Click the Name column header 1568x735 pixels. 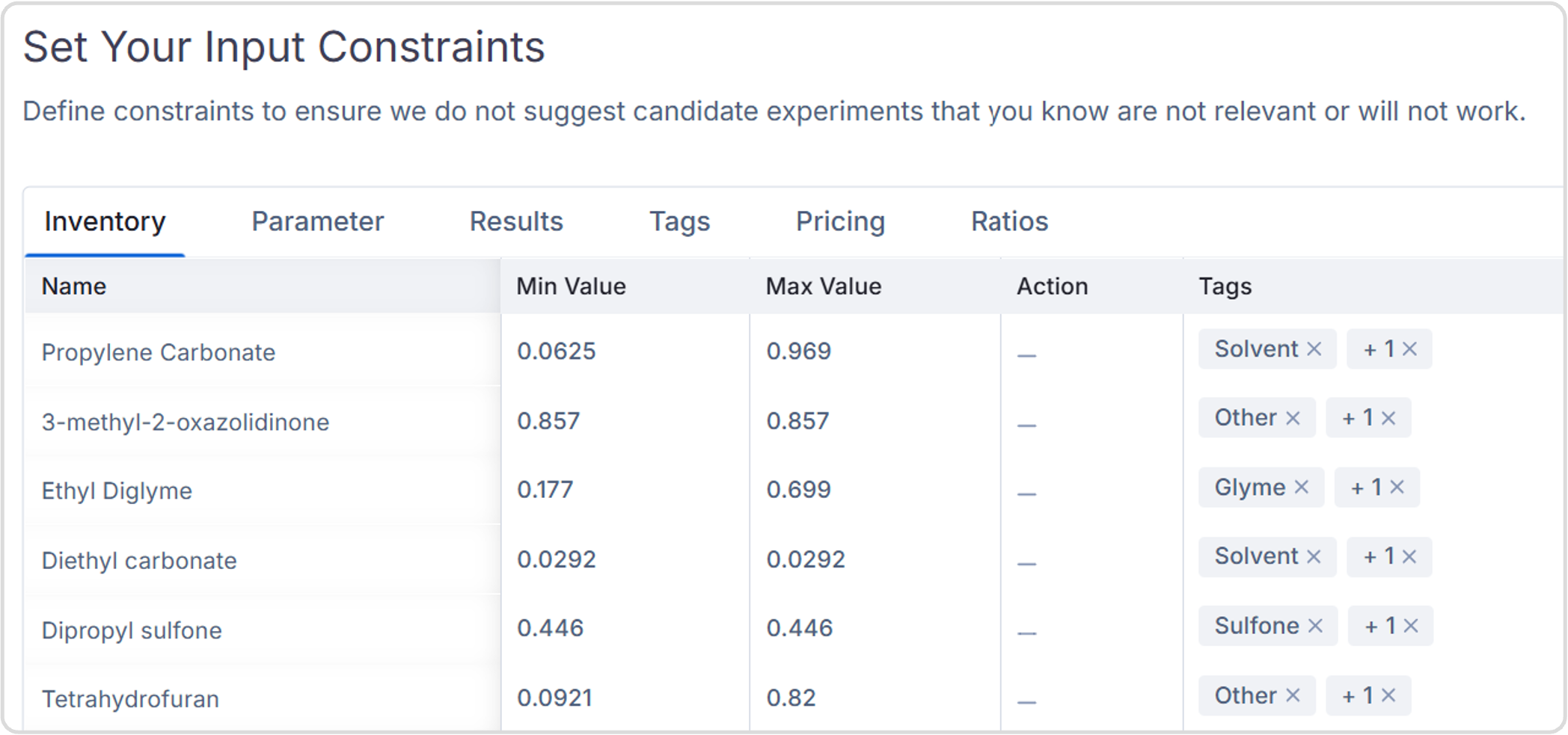(x=74, y=286)
